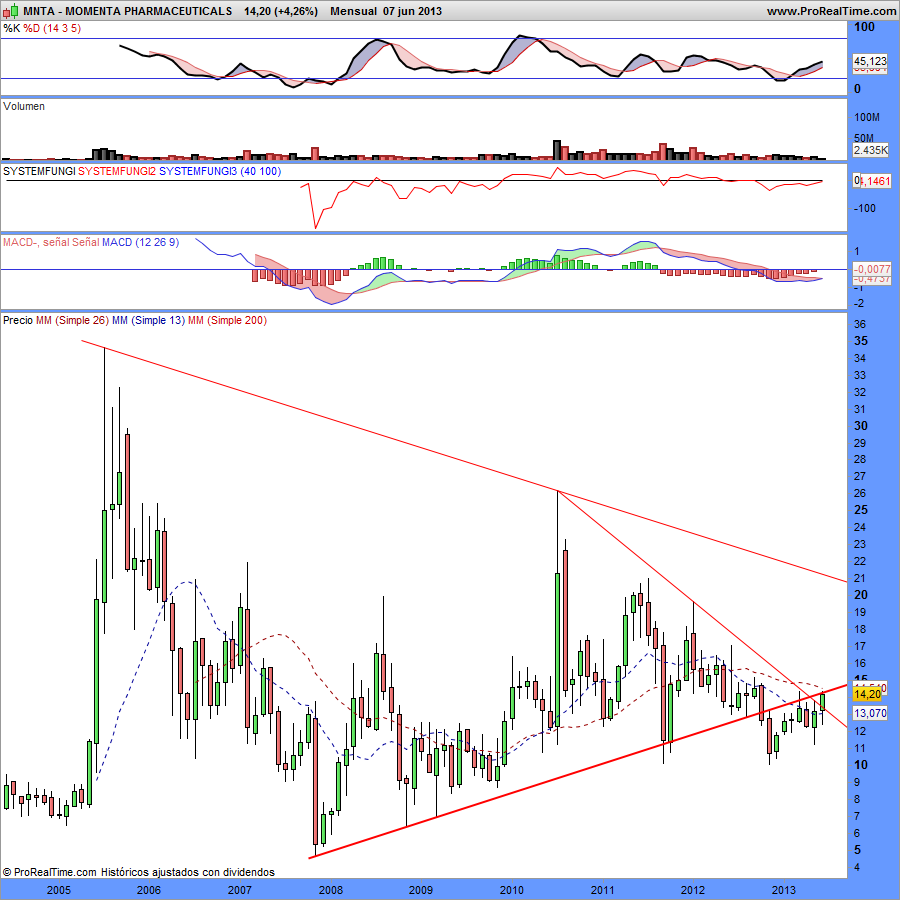The image size is (900, 900).
Task: Click the black SYSTEMFUNGI label
Action: click(x=39, y=171)
